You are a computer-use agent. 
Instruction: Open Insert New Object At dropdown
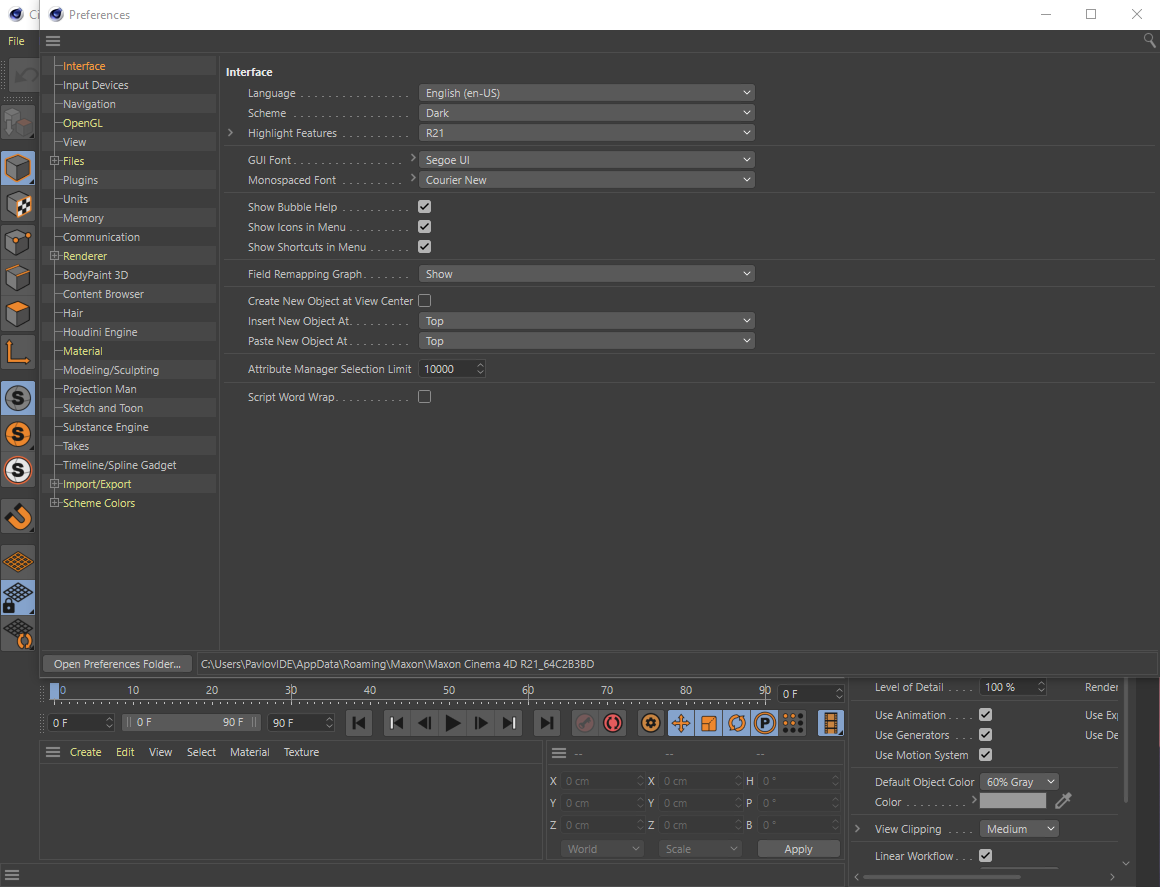click(x=587, y=320)
